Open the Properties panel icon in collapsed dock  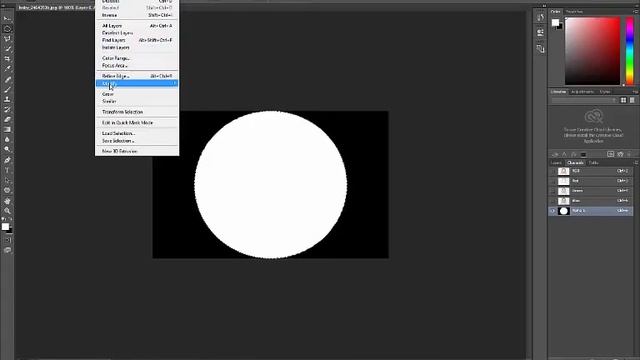(540, 32)
